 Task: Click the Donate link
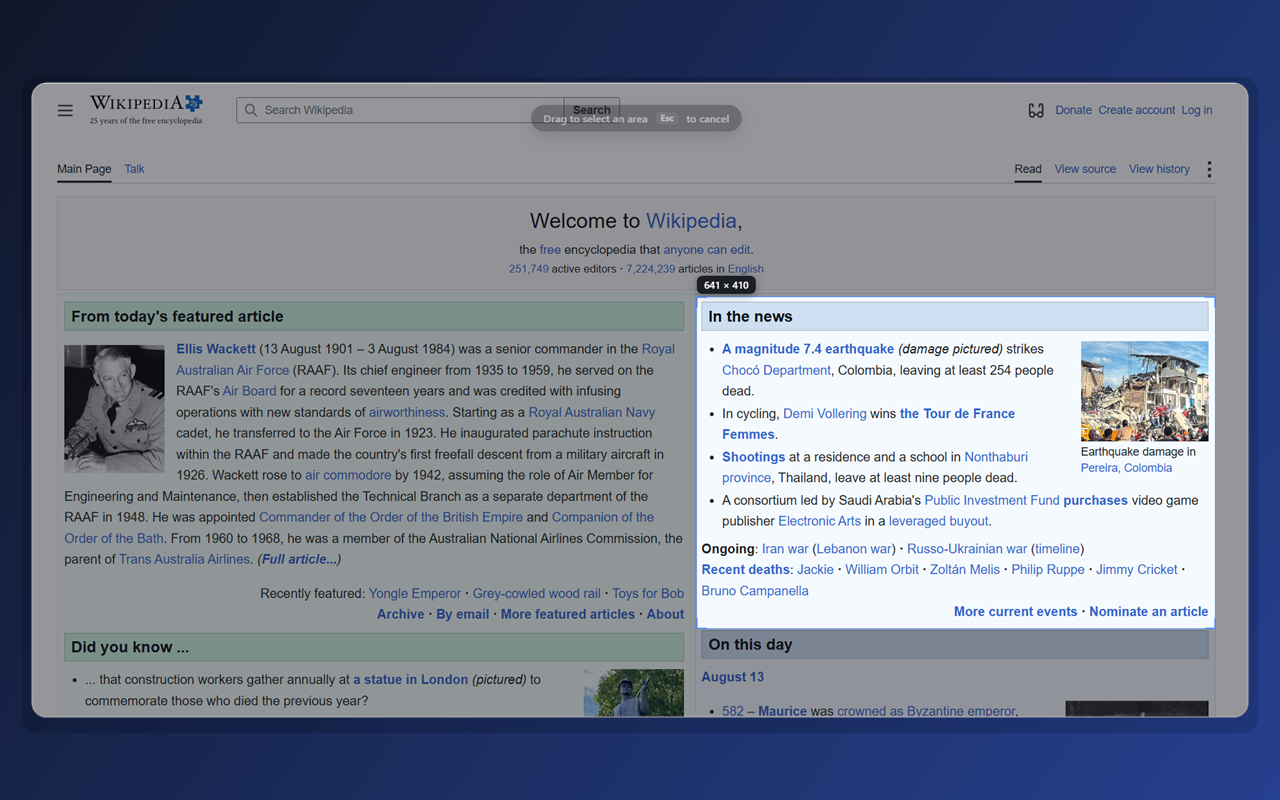click(1073, 110)
